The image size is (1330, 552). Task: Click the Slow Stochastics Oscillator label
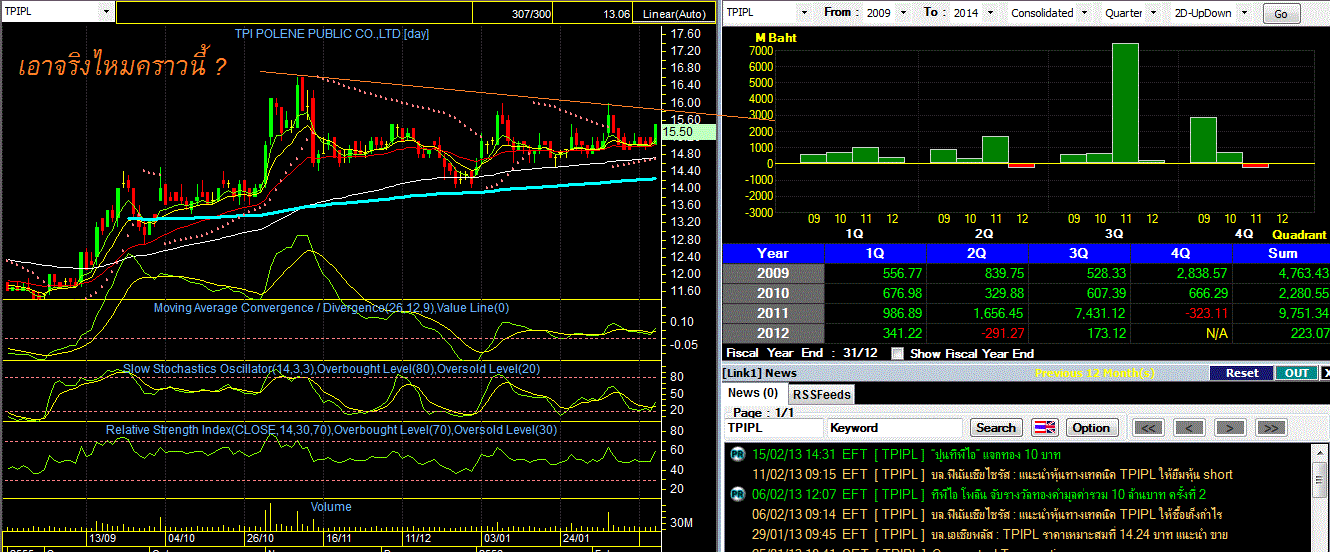pos(331,369)
